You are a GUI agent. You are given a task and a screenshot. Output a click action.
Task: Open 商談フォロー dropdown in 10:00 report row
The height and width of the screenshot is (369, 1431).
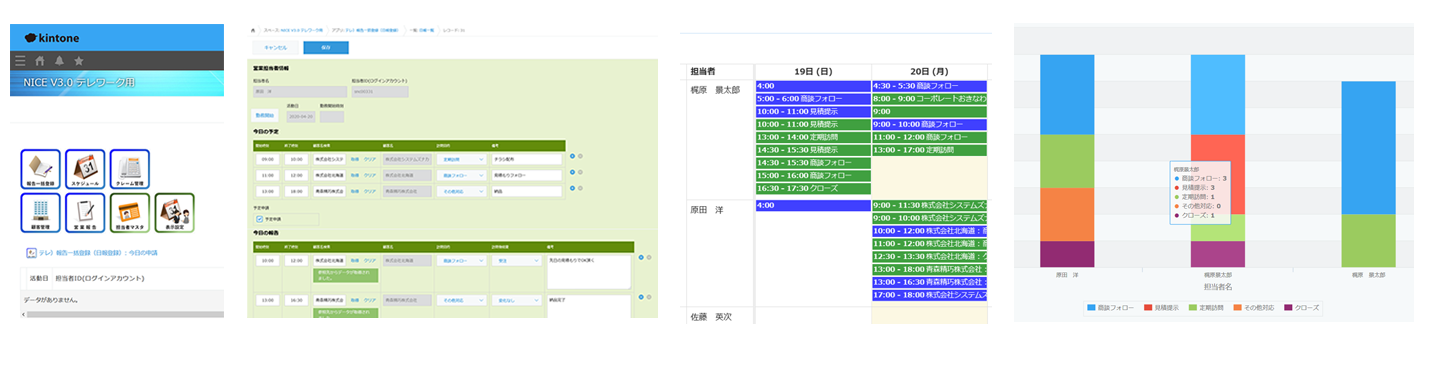point(462,261)
